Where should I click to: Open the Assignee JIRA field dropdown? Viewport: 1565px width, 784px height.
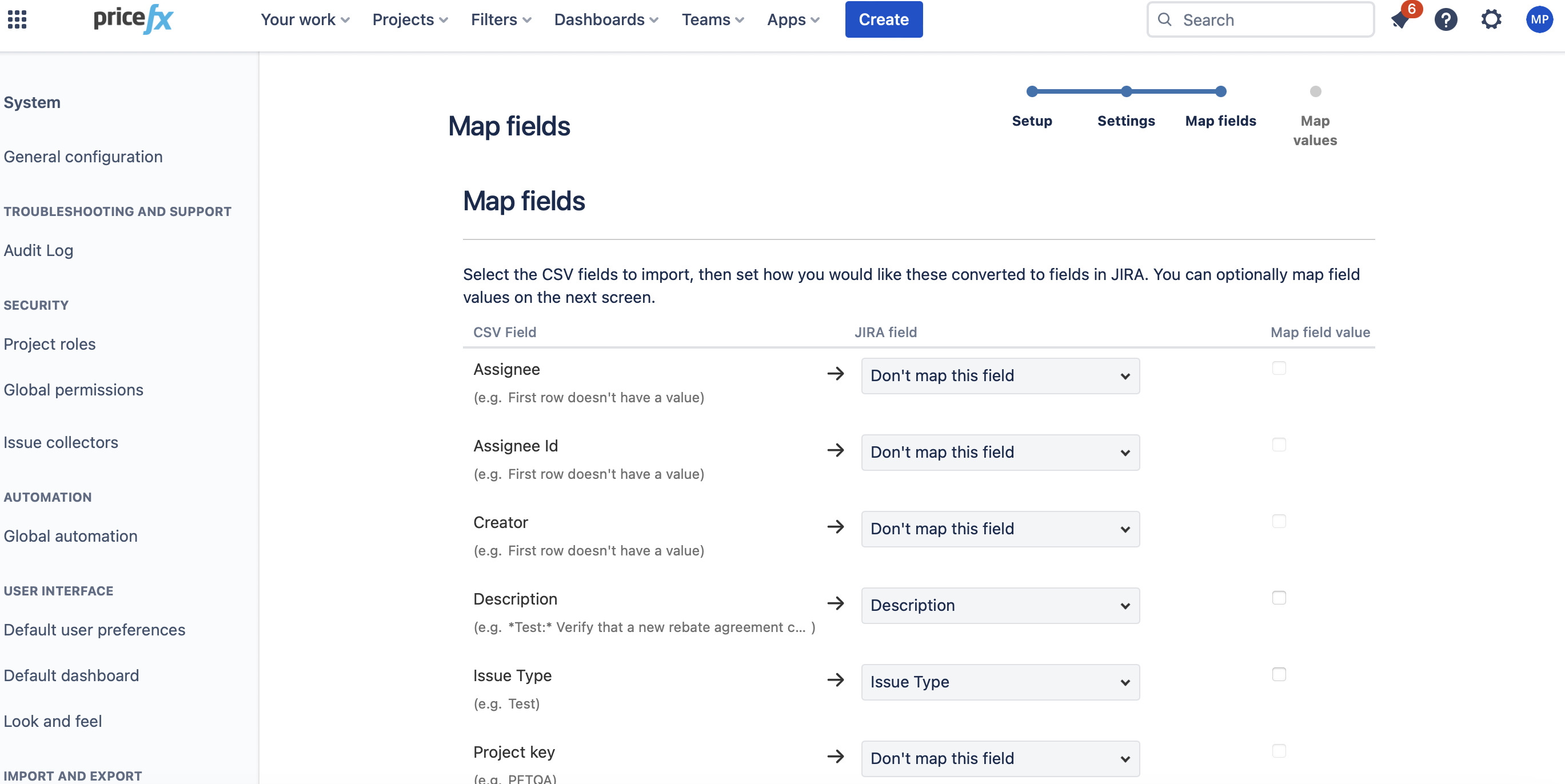pos(1000,376)
